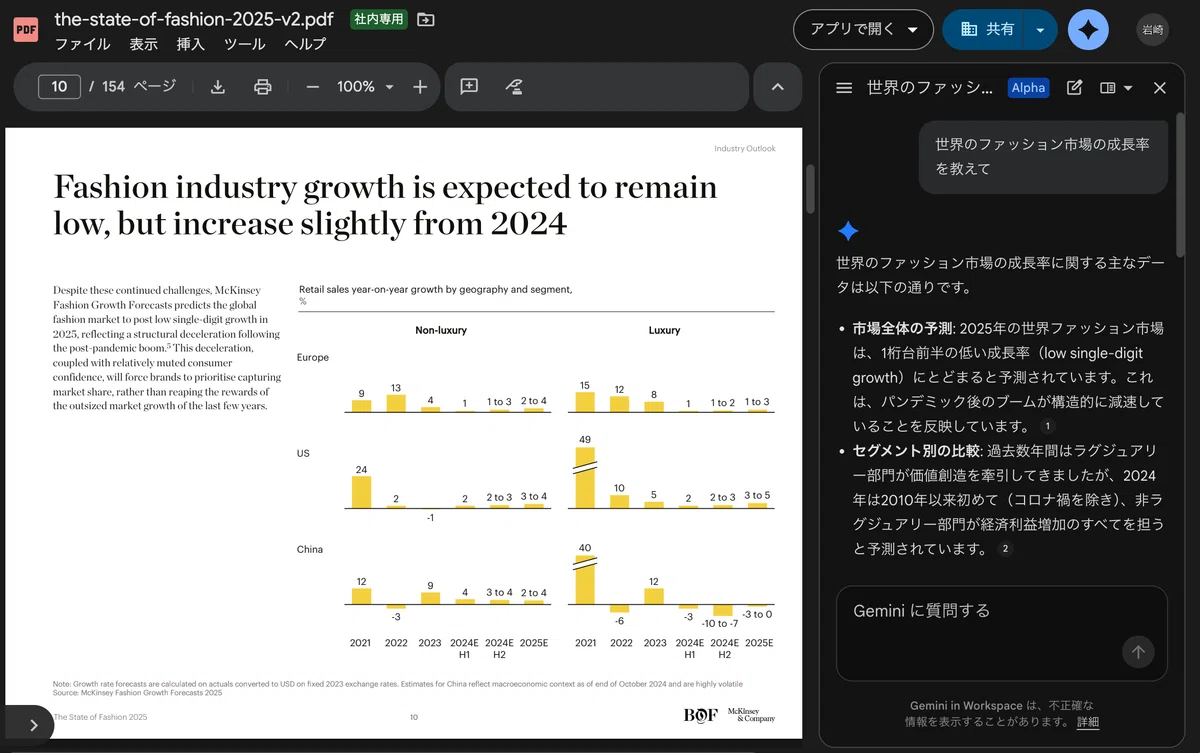Open Gemini sparkle button in header
This screenshot has height=753, width=1200.
[x=1088, y=30]
